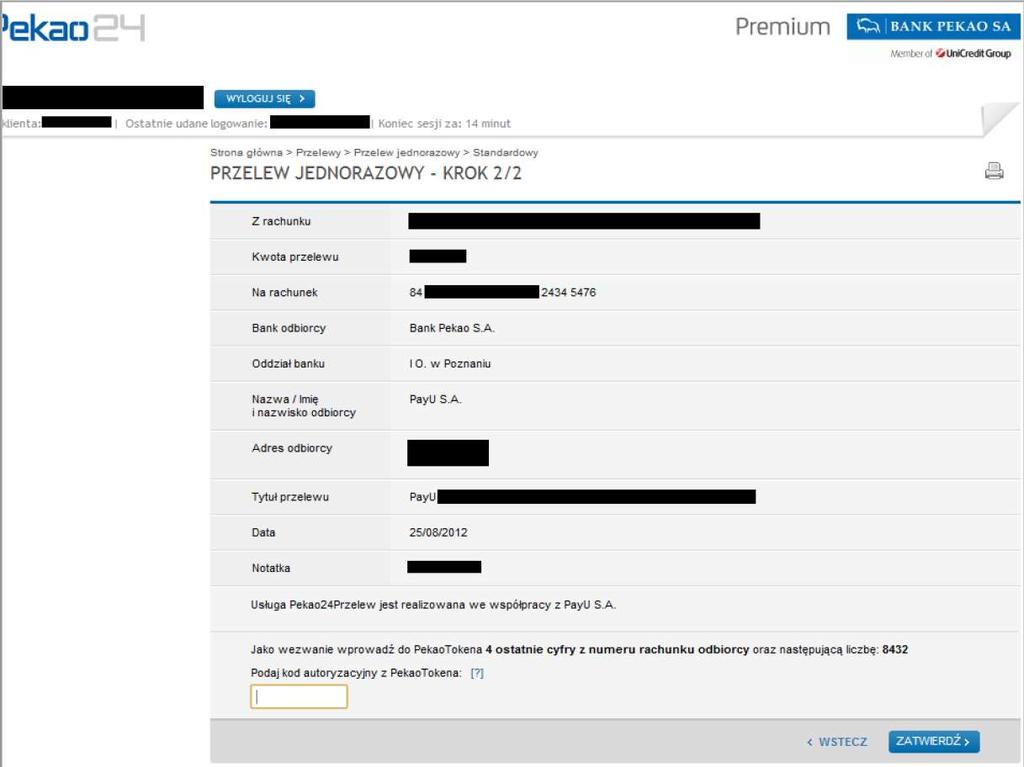Focus the authorization code input field

(x=299, y=696)
